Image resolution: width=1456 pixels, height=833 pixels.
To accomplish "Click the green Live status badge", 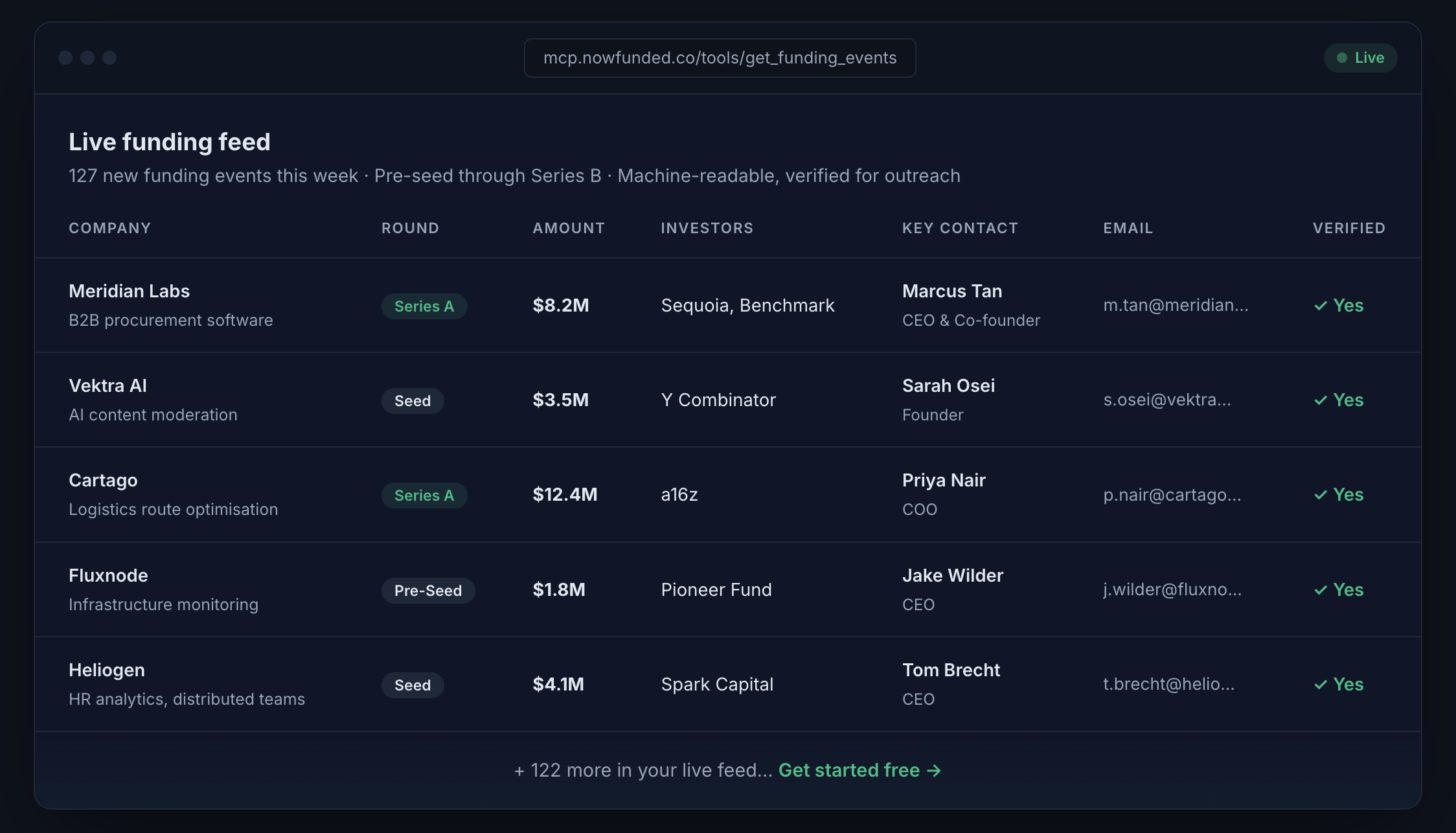I will [x=1360, y=58].
